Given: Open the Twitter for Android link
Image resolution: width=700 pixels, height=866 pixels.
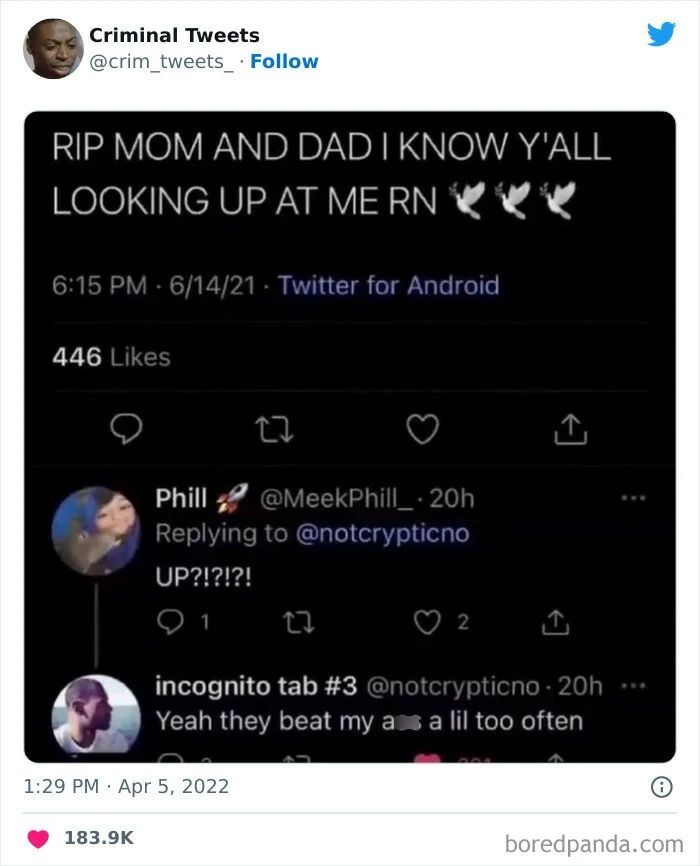Looking at the screenshot, I should [x=388, y=286].
